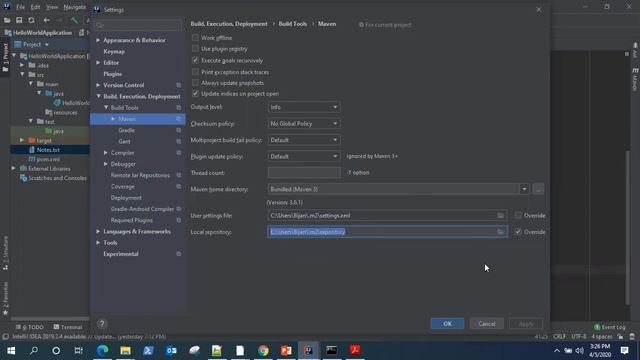Open the Checksum policy dropdown
The height and width of the screenshot is (360, 640).
click(x=304, y=123)
